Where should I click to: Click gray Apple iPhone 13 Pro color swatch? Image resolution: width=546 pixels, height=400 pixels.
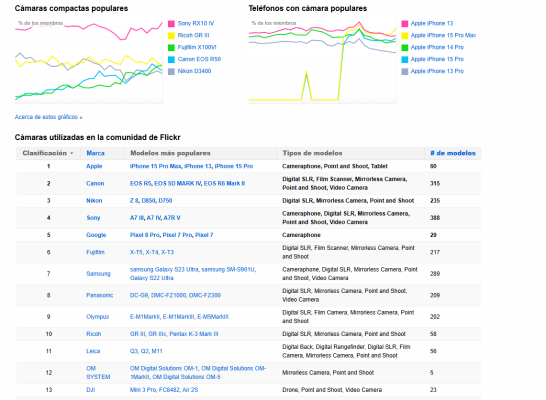(405, 71)
